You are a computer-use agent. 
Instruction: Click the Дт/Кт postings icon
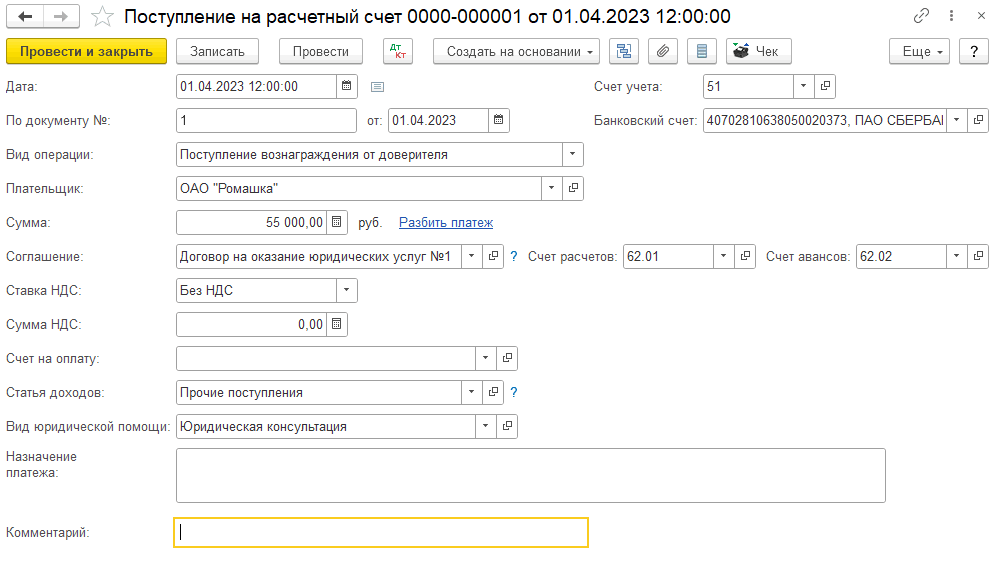(397, 52)
